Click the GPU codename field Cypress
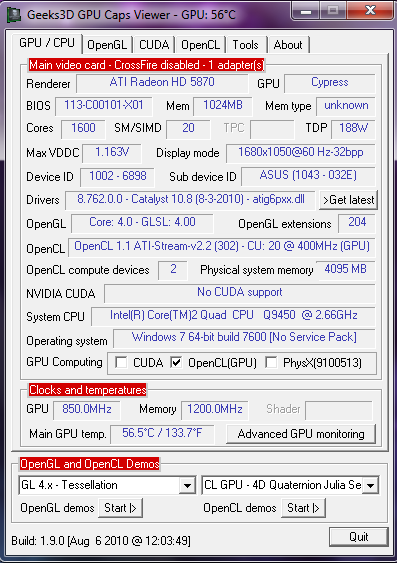Screen dimensions: 397x563 pos(330,83)
